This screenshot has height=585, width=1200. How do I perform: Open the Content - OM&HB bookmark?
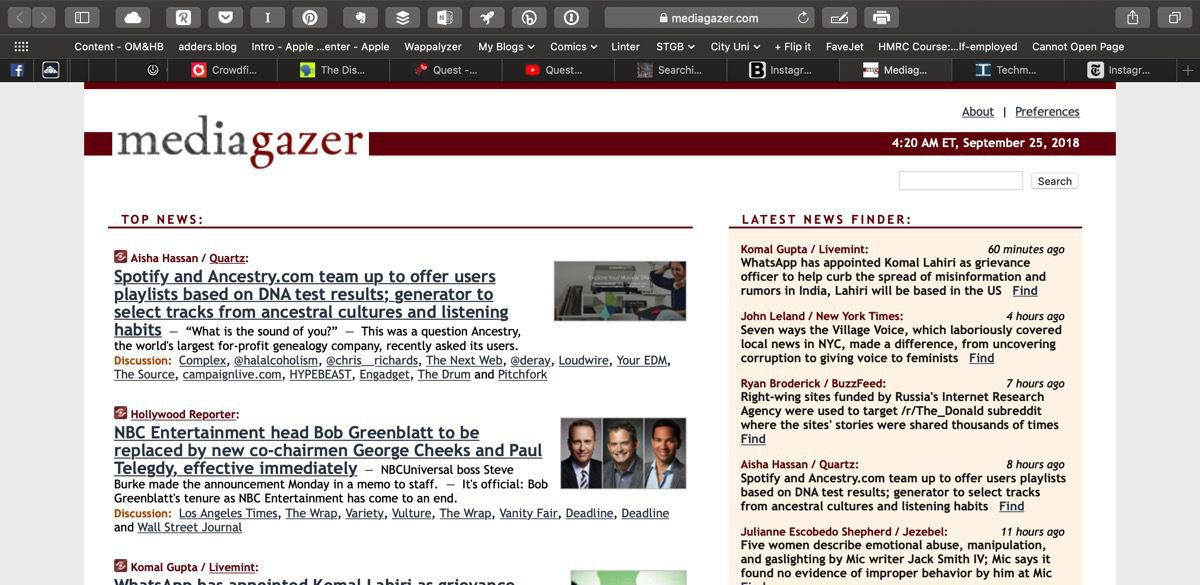pos(119,46)
